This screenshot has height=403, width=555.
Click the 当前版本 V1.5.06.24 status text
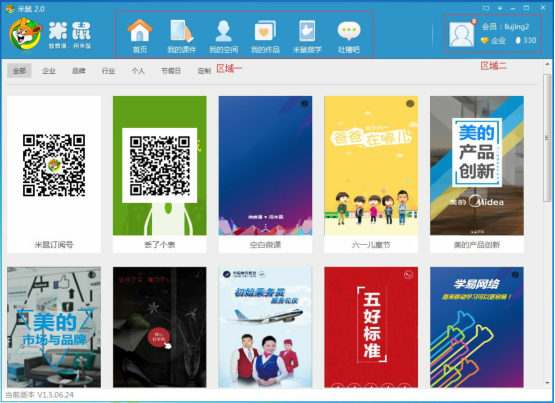[x=39, y=395]
